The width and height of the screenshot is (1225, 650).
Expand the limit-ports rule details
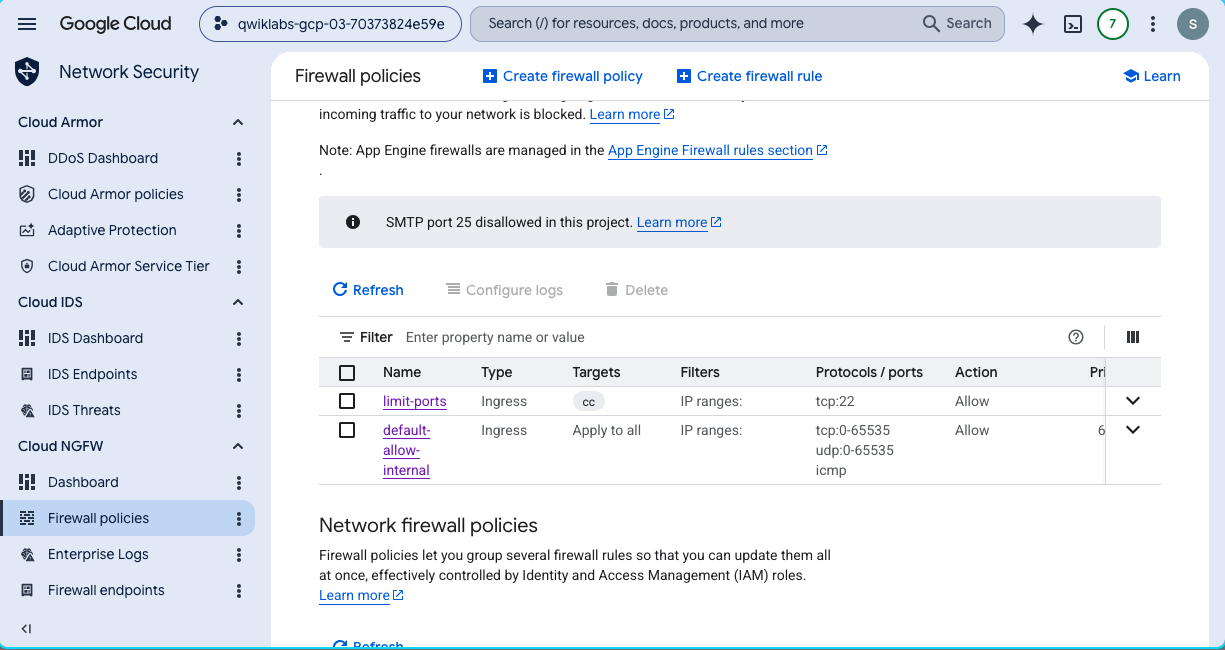tap(1133, 401)
